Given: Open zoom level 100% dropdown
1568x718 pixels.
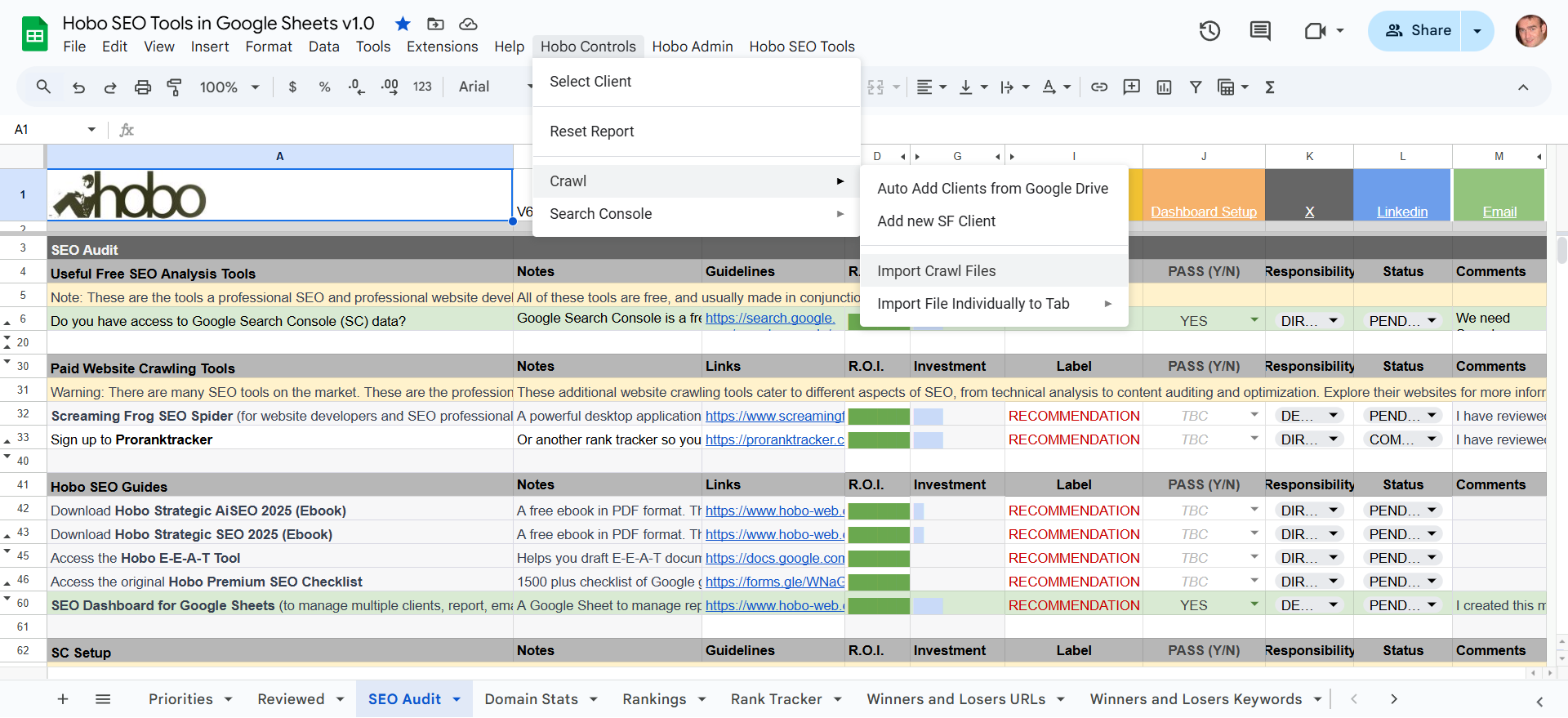Looking at the screenshot, I should pyautogui.click(x=229, y=87).
